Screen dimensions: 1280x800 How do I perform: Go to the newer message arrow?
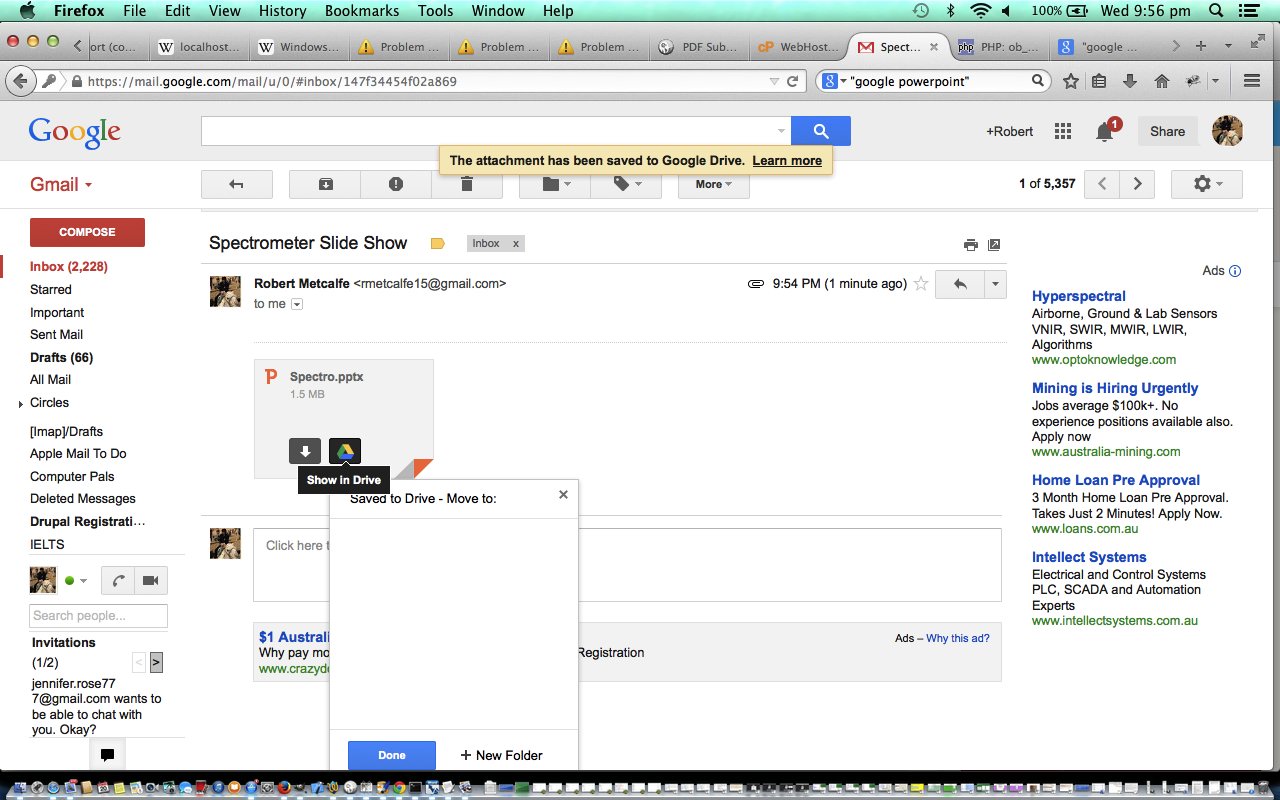click(x=1102, y=184)
